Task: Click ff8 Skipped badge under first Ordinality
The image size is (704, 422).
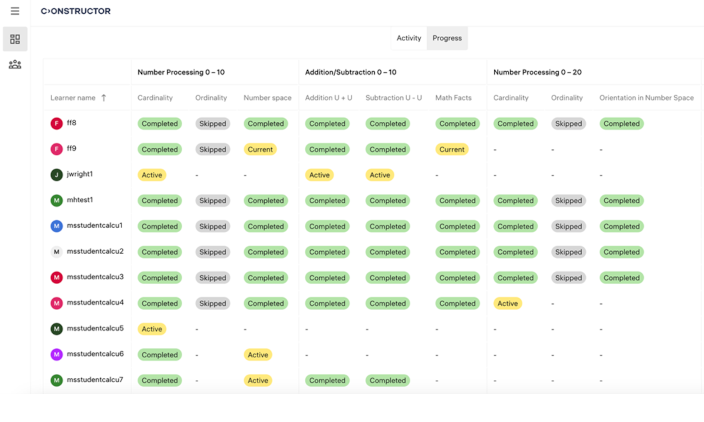Action: click(212, 123)
